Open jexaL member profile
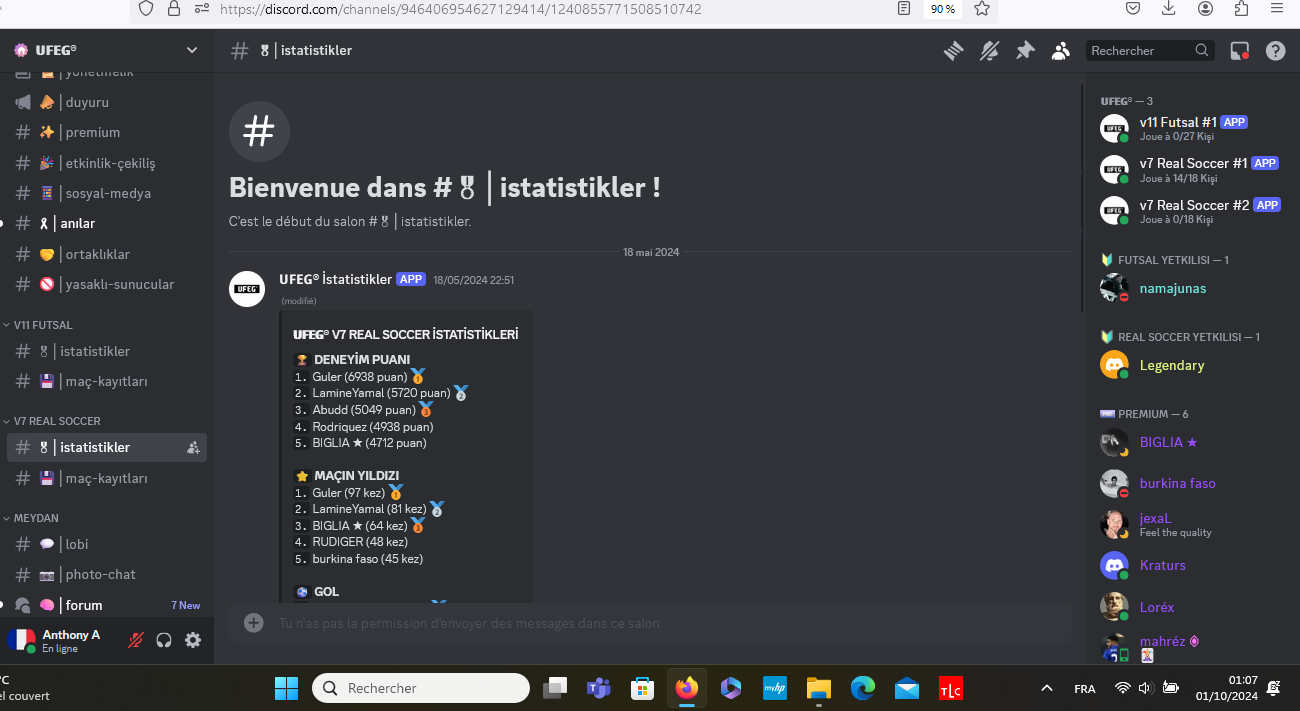The height and width of the screenshot is (711, 1300). [x=1189, y=524]
